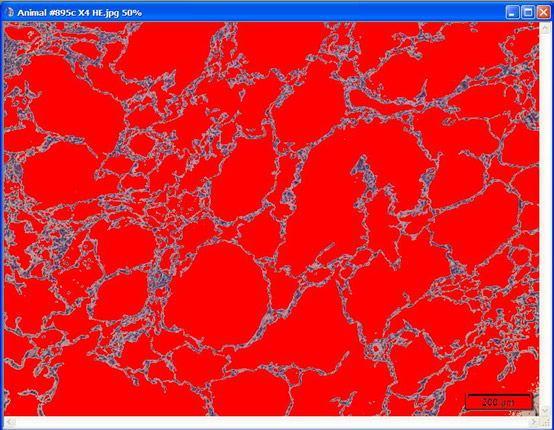Image resolution: width=554 pixels, height=430 pixels.
Task: Minimize the Animal #895c image window
Action: (x=512, y=13)
